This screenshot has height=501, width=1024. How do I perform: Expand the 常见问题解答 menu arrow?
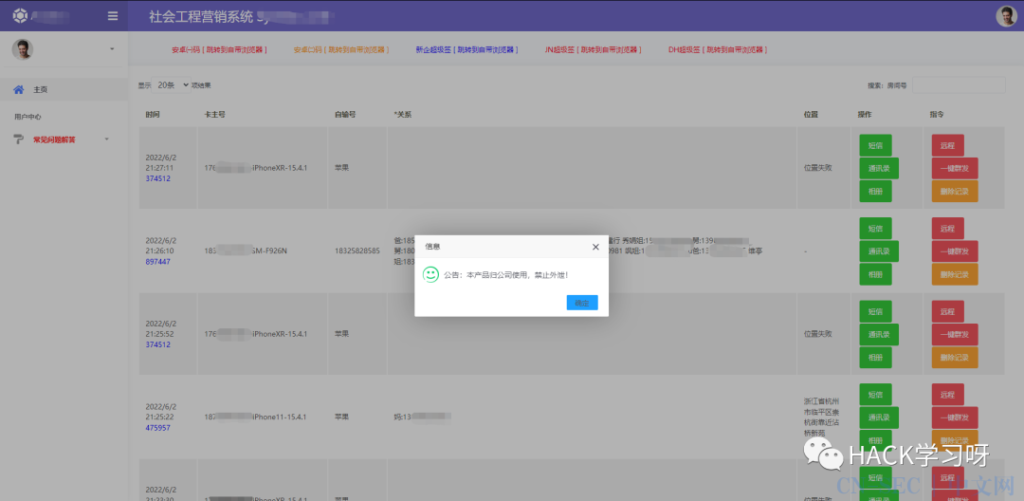click(x=106, y=139)
